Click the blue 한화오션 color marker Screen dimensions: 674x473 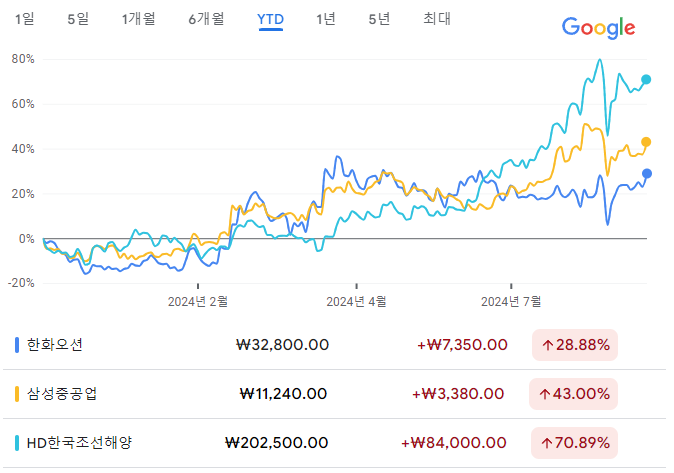[17, 345]
